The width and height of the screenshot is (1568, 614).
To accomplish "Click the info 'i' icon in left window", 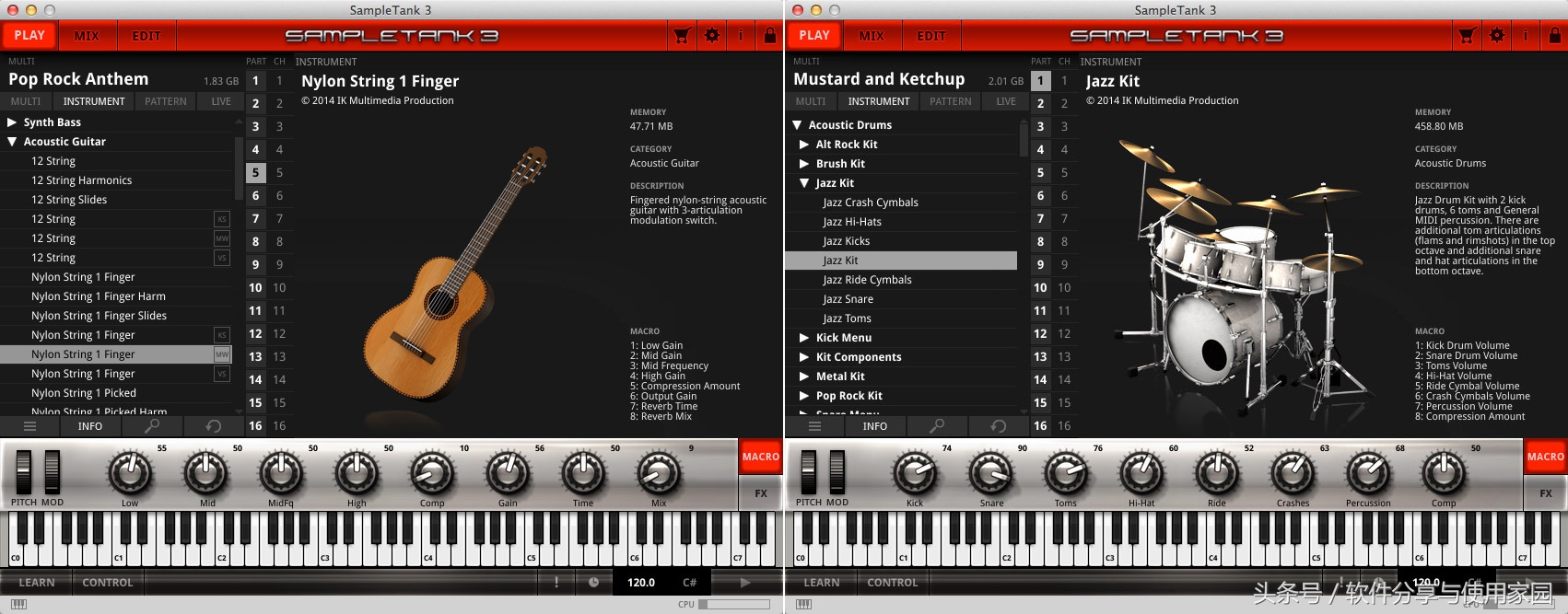I will (x=741, y=36).
